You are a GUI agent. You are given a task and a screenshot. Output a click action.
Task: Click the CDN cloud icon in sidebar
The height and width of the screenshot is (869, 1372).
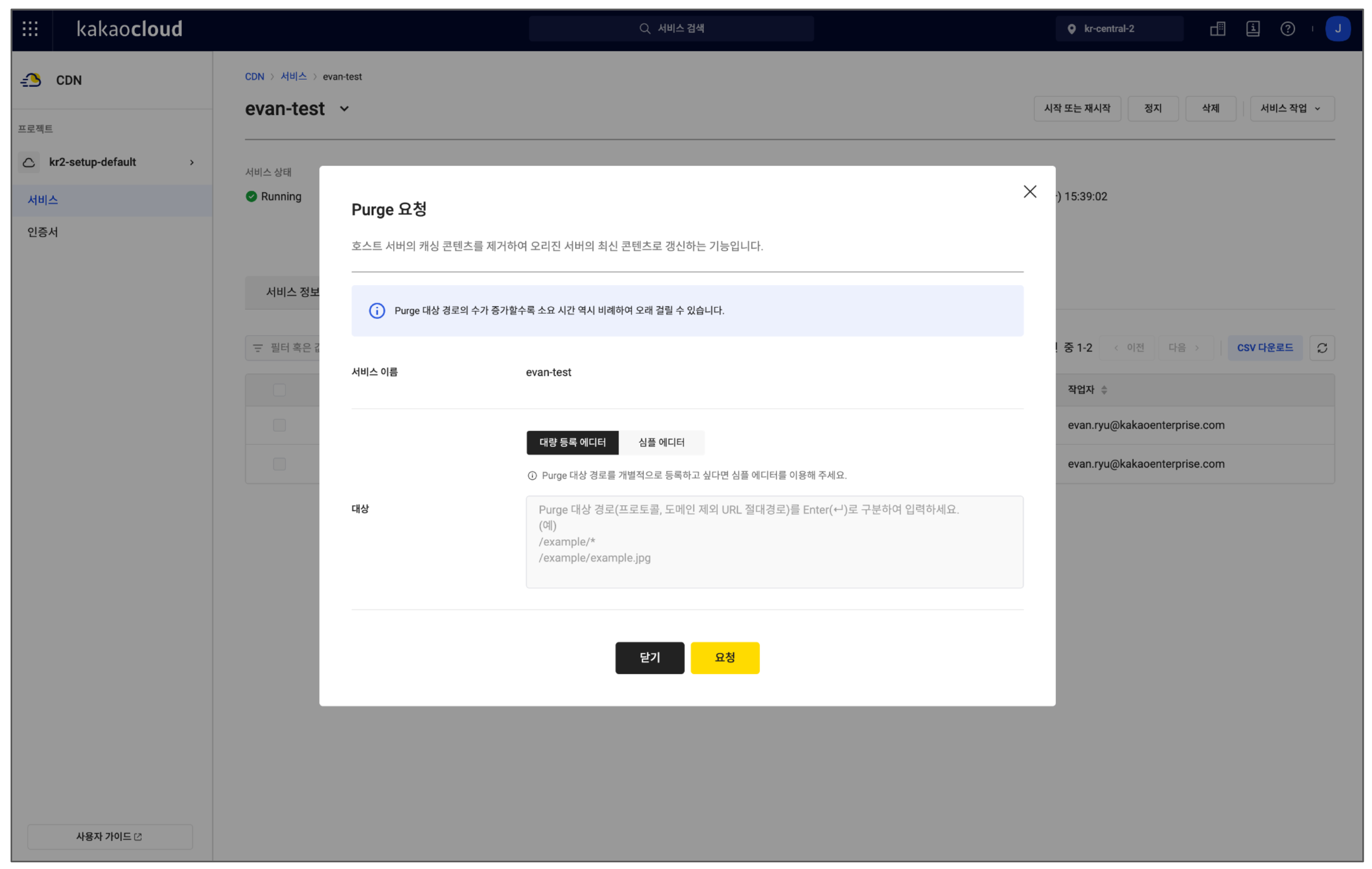[31, 81]
